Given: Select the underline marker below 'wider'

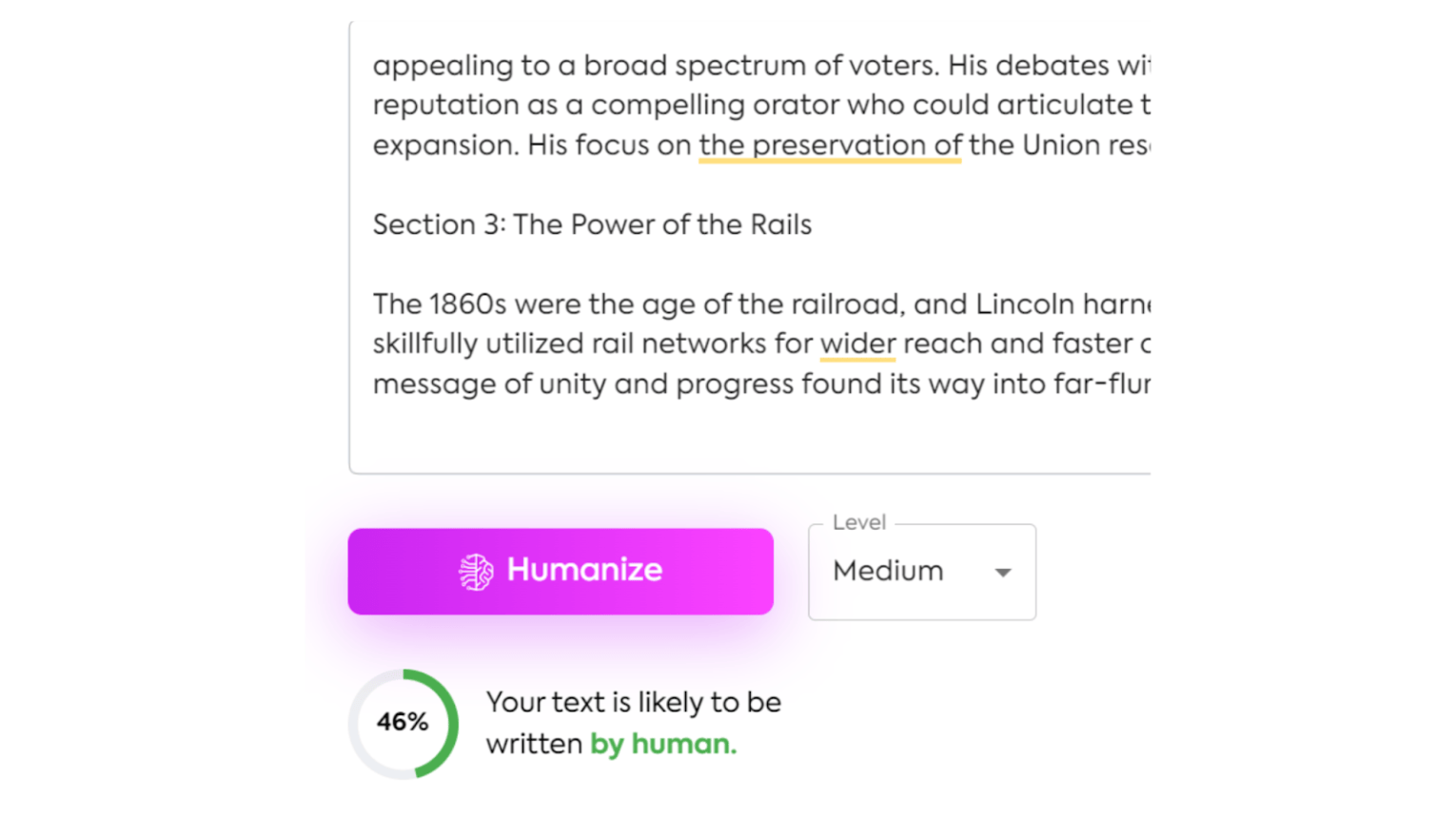Looking at the screenshot, I should tap(856, 361).
